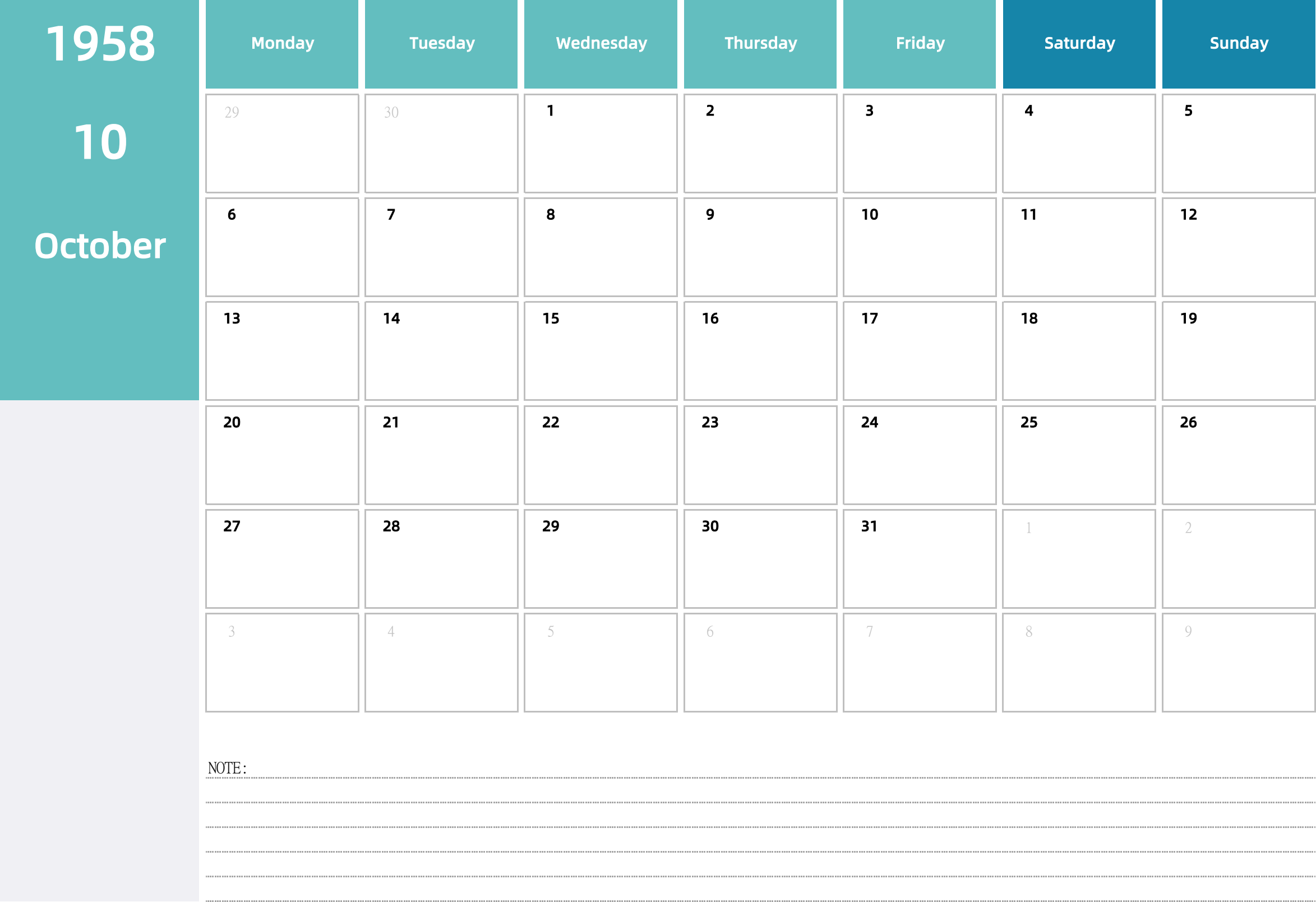Screen dimensions: 1316x902
Task: Select the month number 10 label
Action: coord(100,140)
